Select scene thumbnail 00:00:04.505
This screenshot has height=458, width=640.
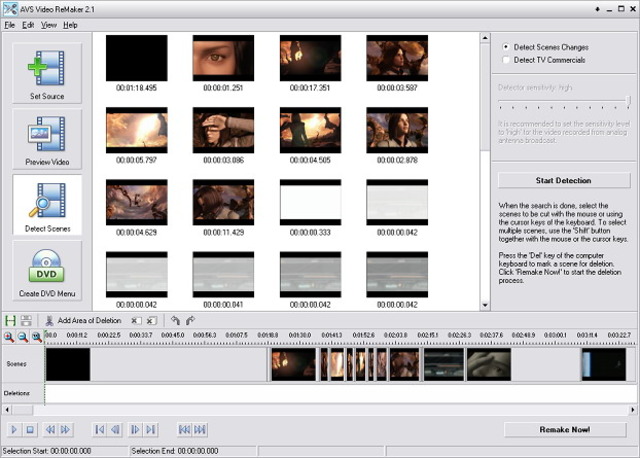point(310,130)
